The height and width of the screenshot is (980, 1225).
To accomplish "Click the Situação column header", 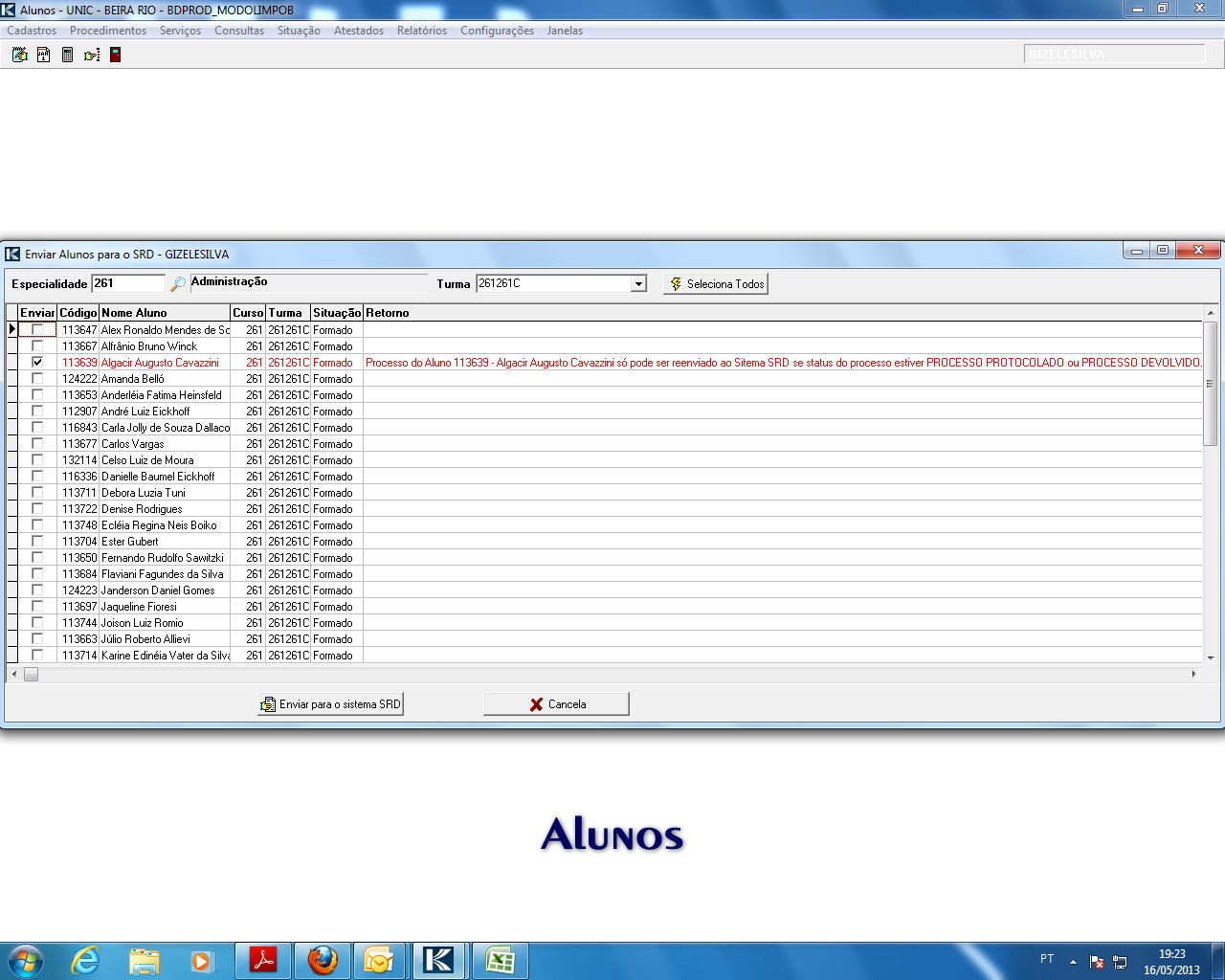I will (x=337, y=313).
